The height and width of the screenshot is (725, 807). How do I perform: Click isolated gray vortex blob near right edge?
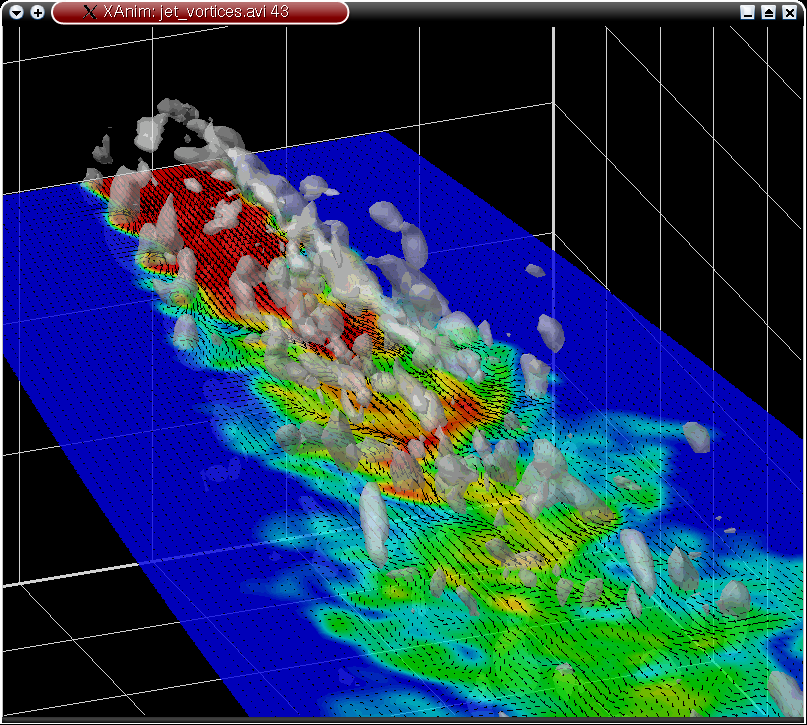click(x=696, y=435)
